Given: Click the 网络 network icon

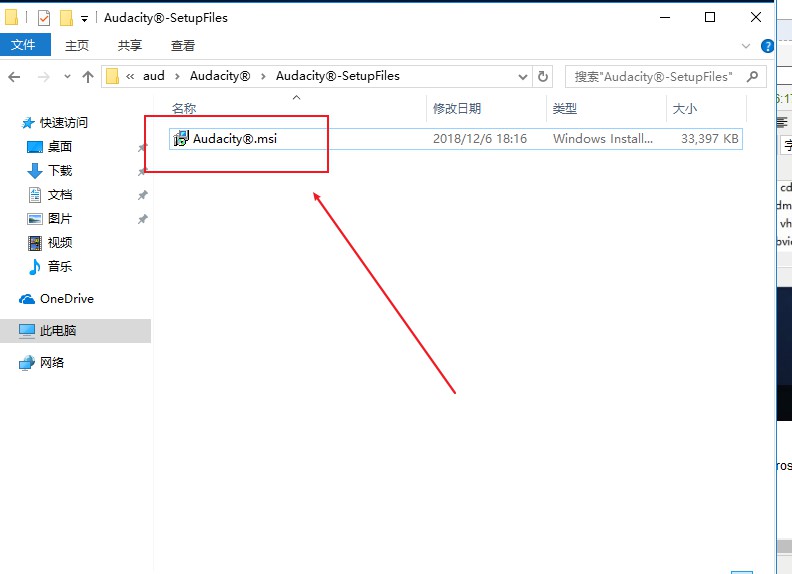Looking at the screenshot, I should tap(26, 363).
